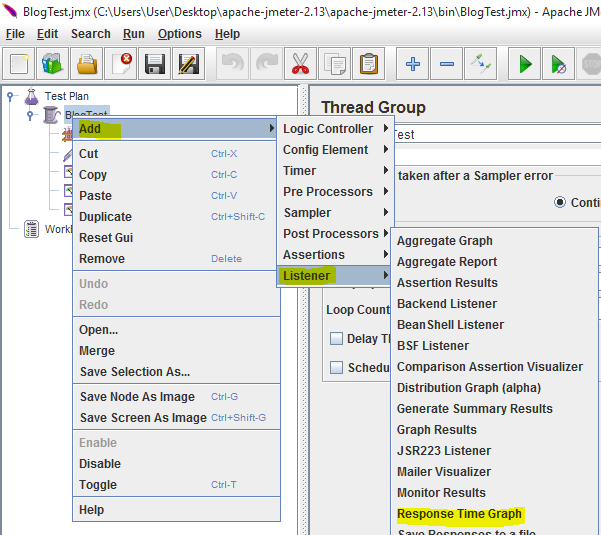Screen dimensions: 601x535
Task: Open the Options menu
Action: (180, 34)
